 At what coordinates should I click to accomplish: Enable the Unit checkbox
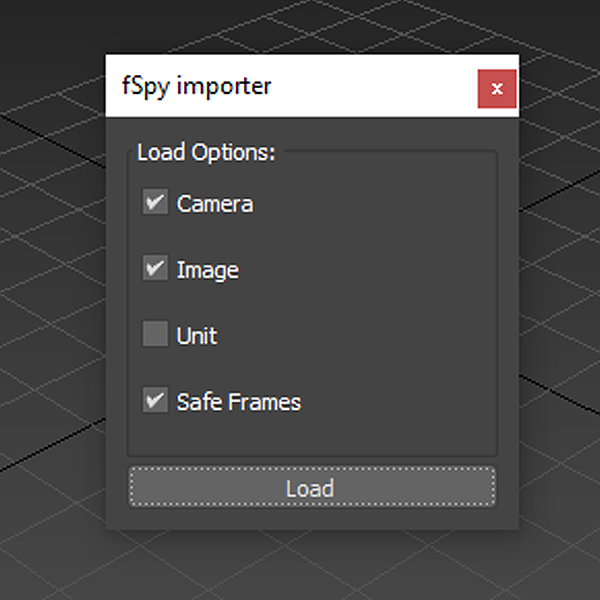[x=155, y=334]
